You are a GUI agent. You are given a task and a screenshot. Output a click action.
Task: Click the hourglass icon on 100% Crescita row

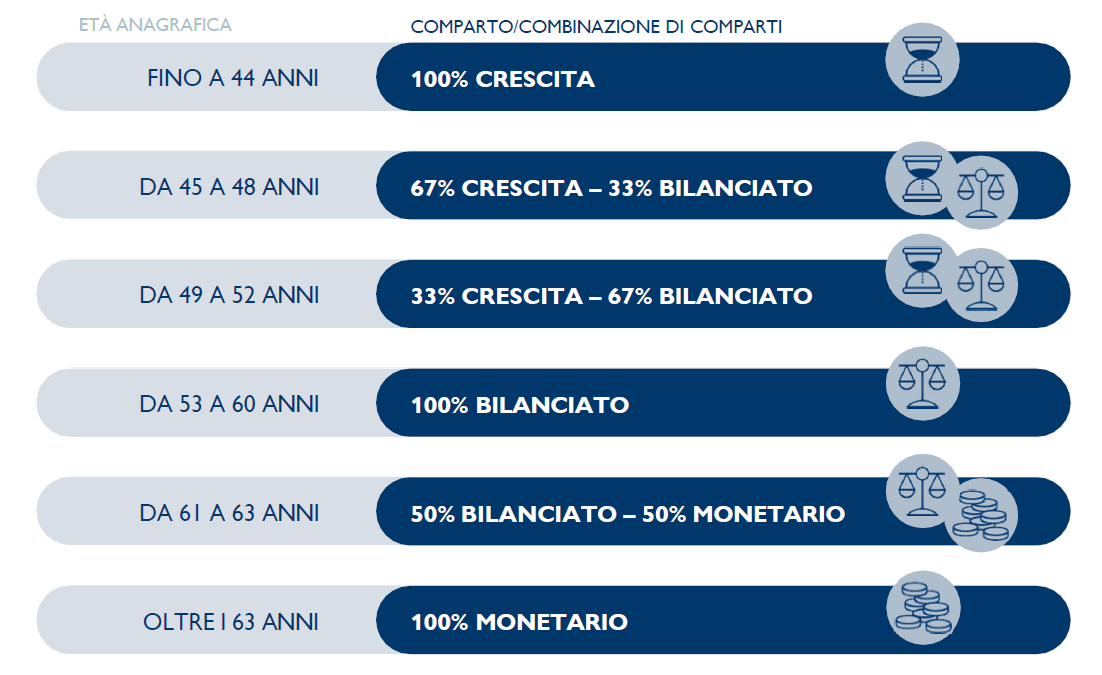pos(922,60)
